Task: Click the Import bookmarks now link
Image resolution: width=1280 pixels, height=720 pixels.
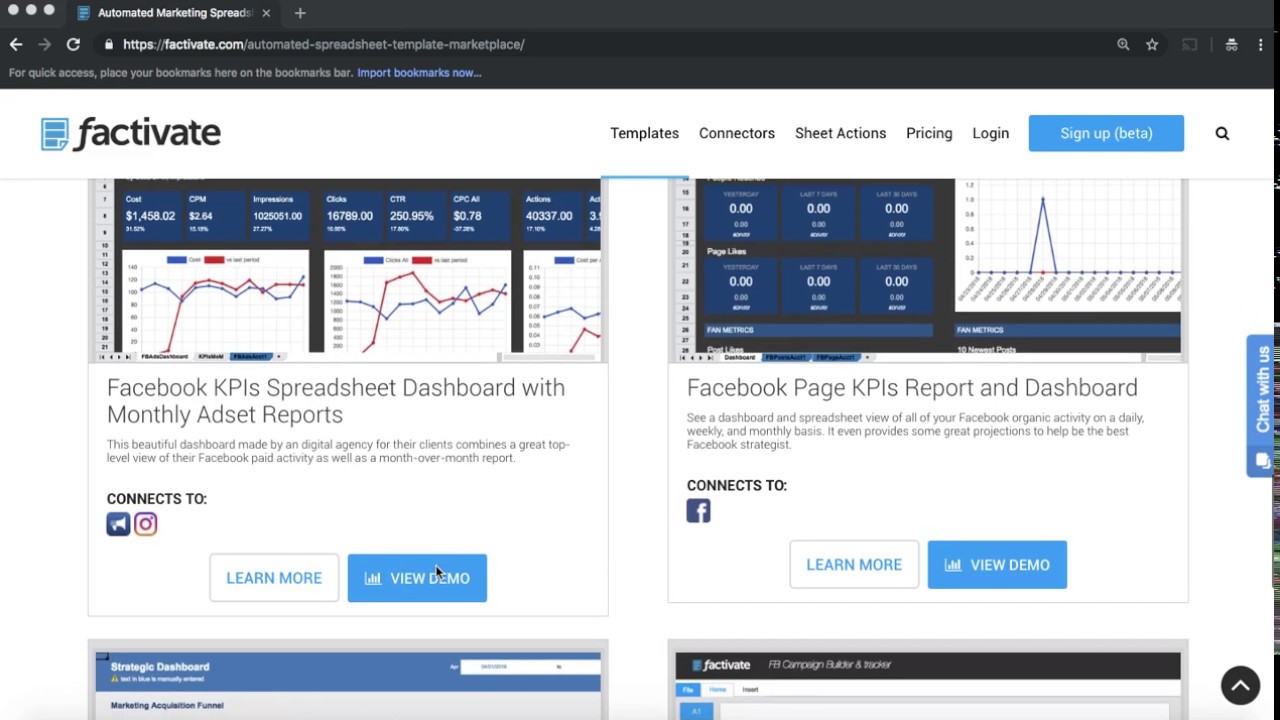Action: pyautogui.click(x=419, y=72)
